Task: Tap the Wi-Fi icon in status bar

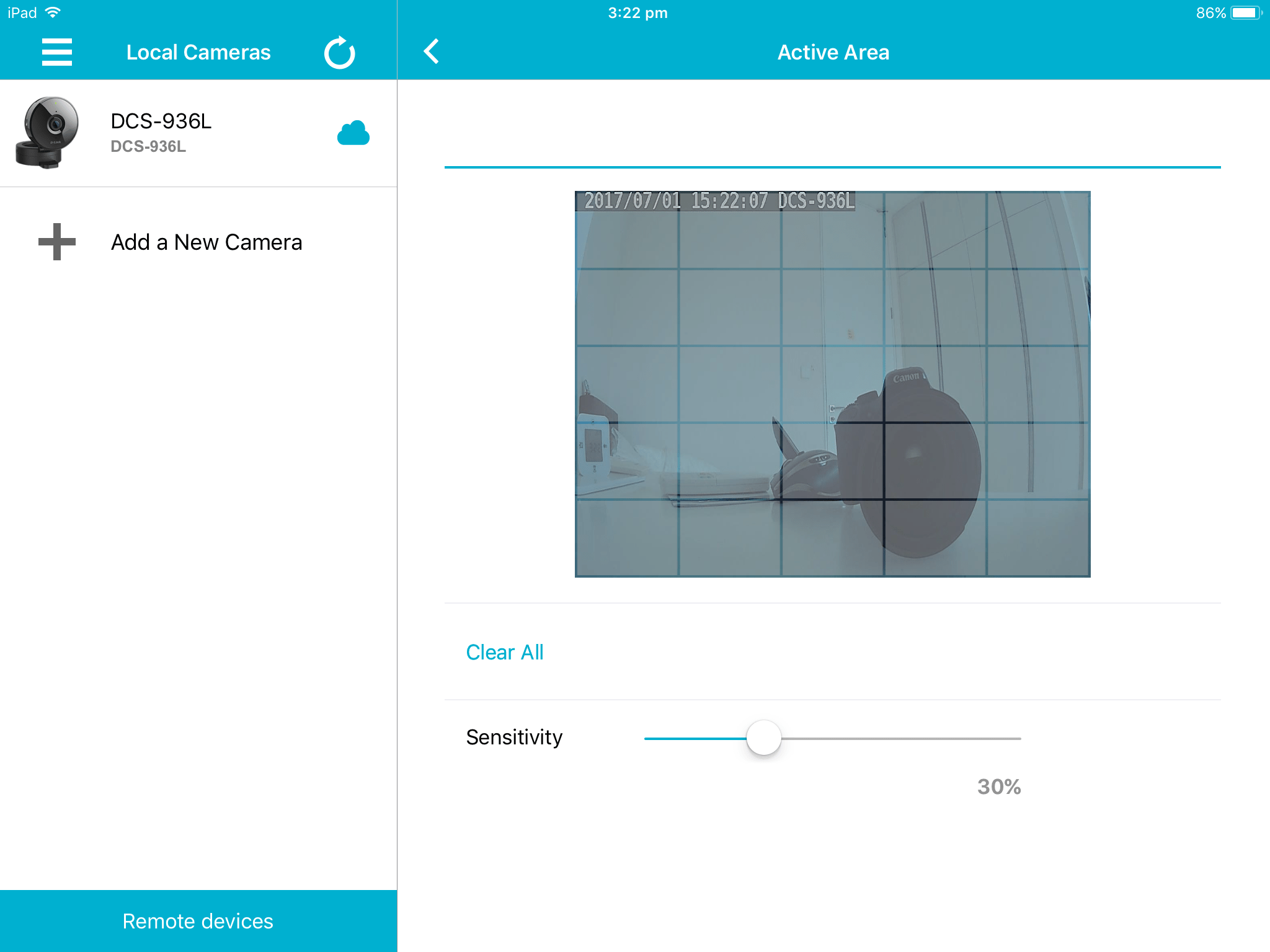Action: [x=53, y=12]
